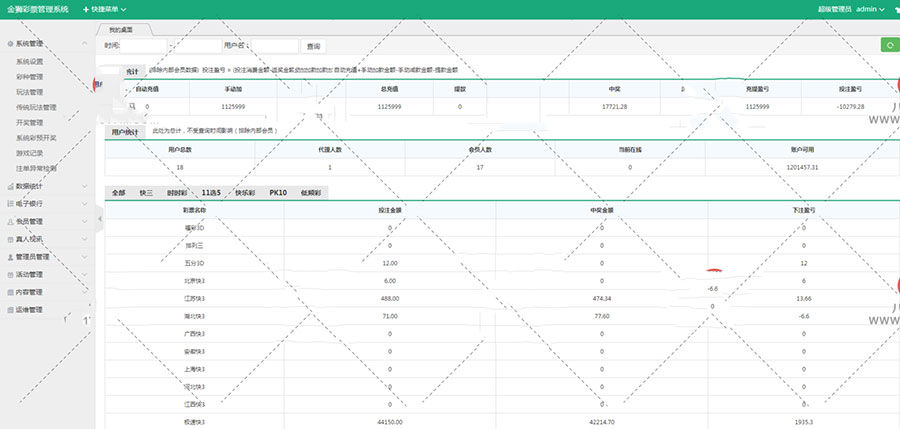Click the 电子银行 sidebar icon
The width and height of the screenshot is (900, 429).
(x=10, y=204)
